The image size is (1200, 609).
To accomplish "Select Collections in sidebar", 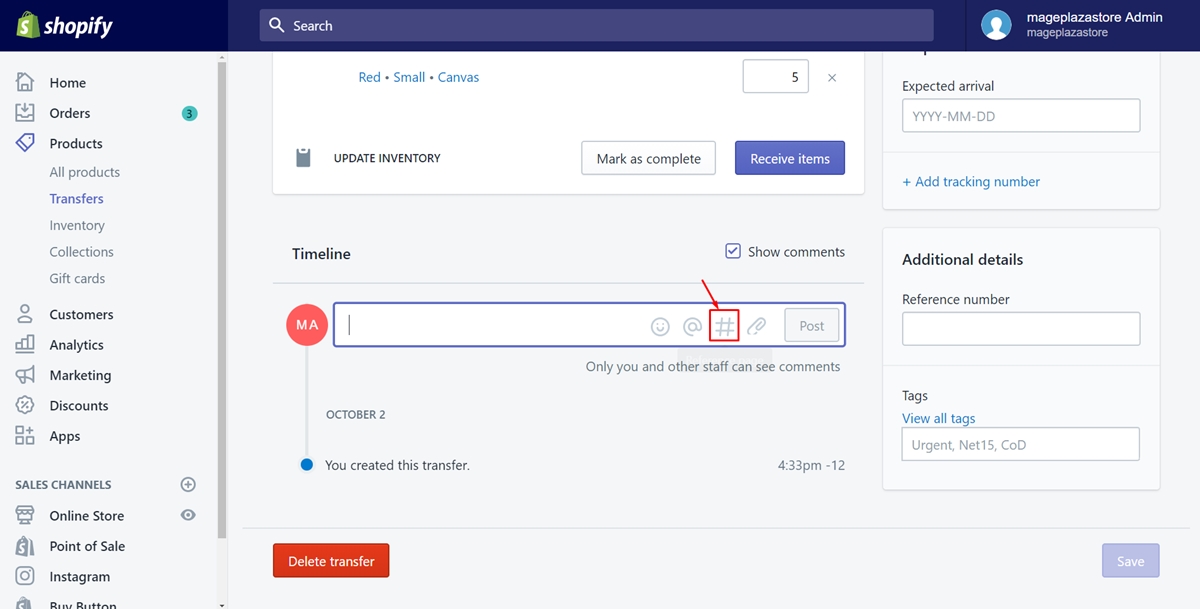I will point(82,252).
